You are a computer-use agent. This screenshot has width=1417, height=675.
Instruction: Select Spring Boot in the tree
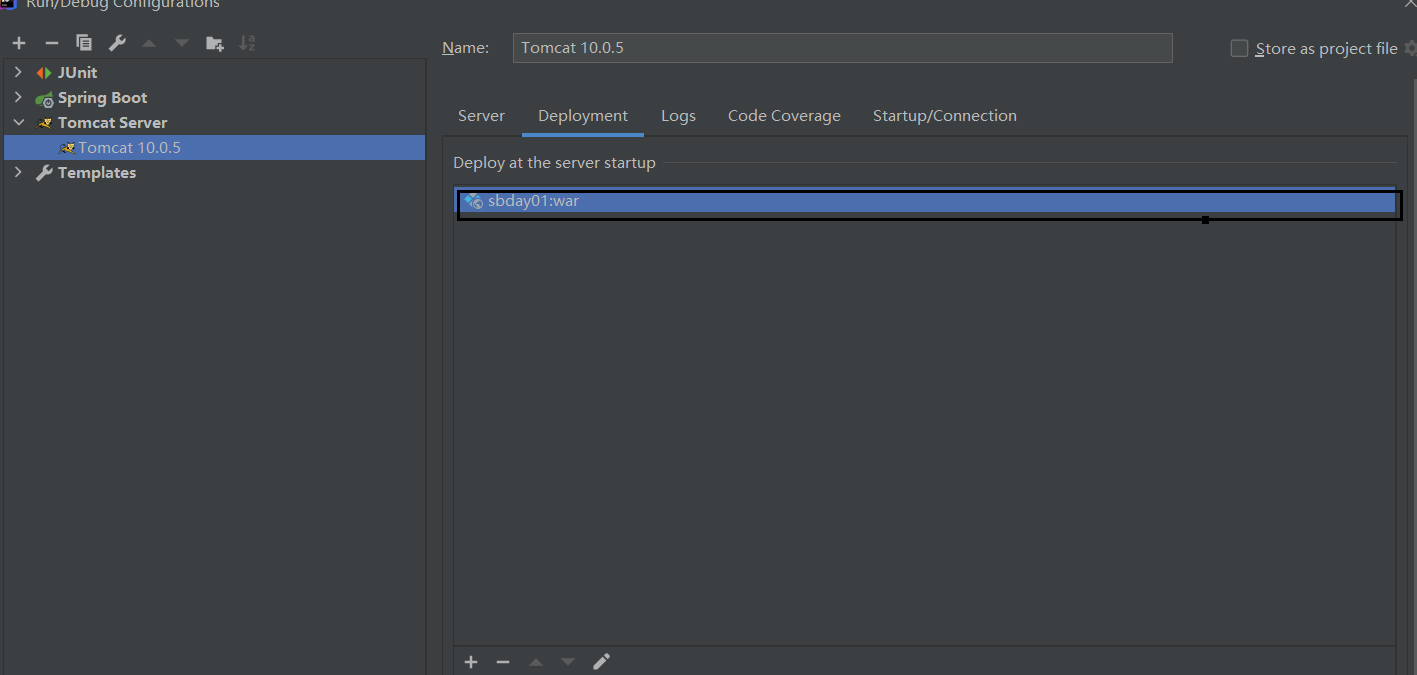(x=102, y=98)
